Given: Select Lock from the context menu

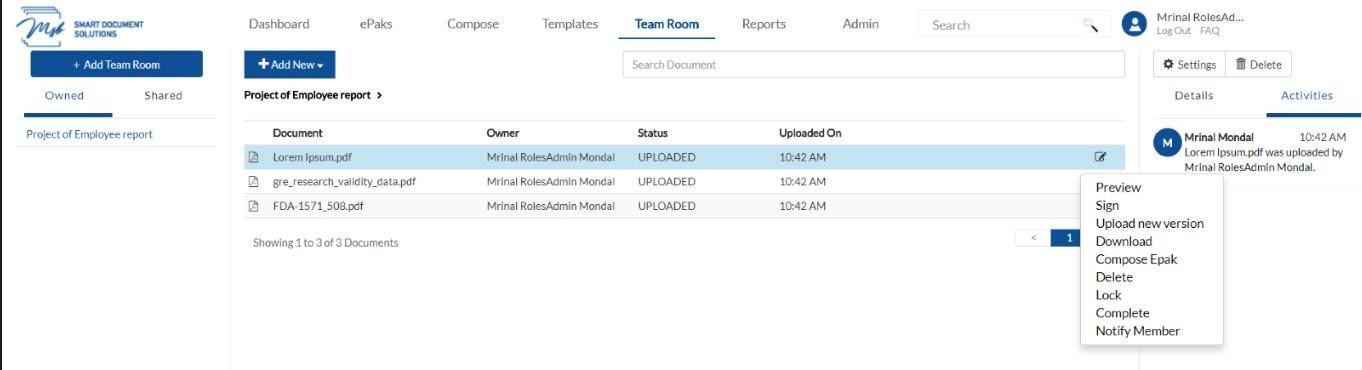Looking at the screenshot, I should 1108,295.
